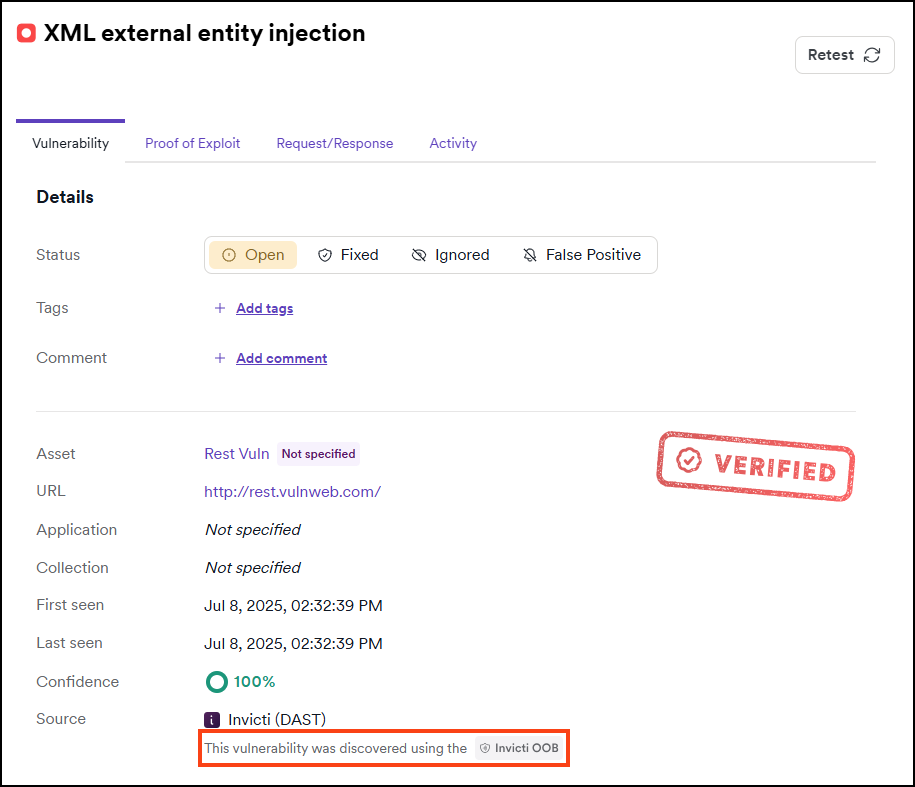Viewport: 915px width, 787px height.
Task: Click the red severity icon beside the vulnerability title
Action: (26, 32)
